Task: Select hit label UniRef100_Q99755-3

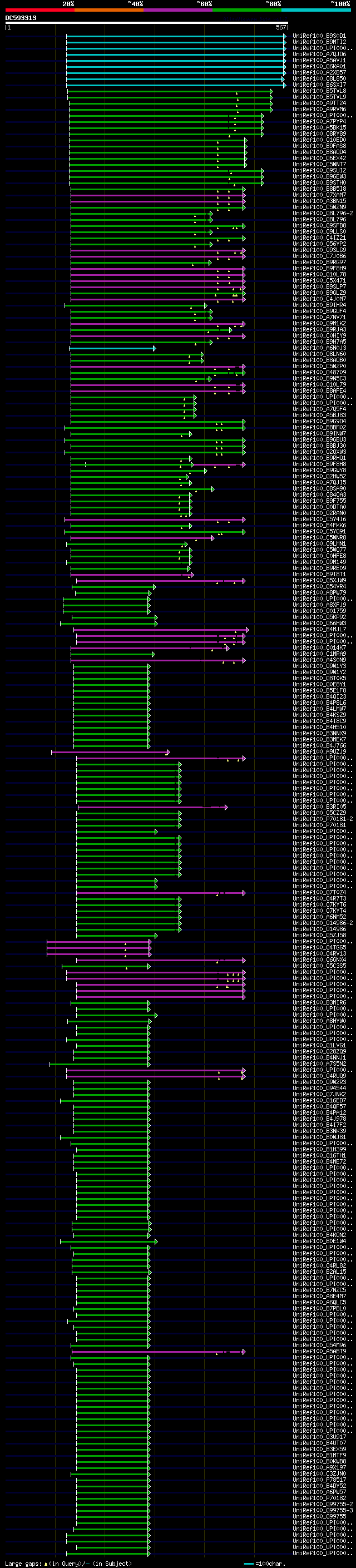Action: (x=323, y=1510)
